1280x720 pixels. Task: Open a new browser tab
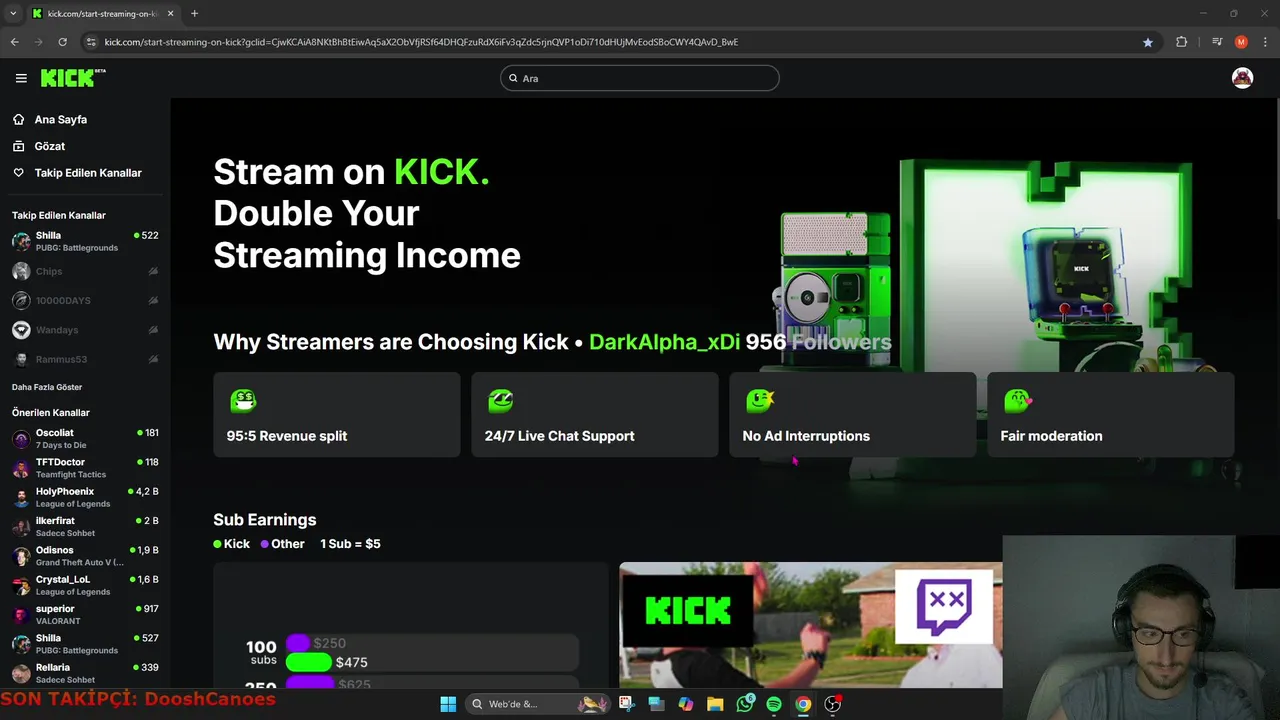click(194, 14)
